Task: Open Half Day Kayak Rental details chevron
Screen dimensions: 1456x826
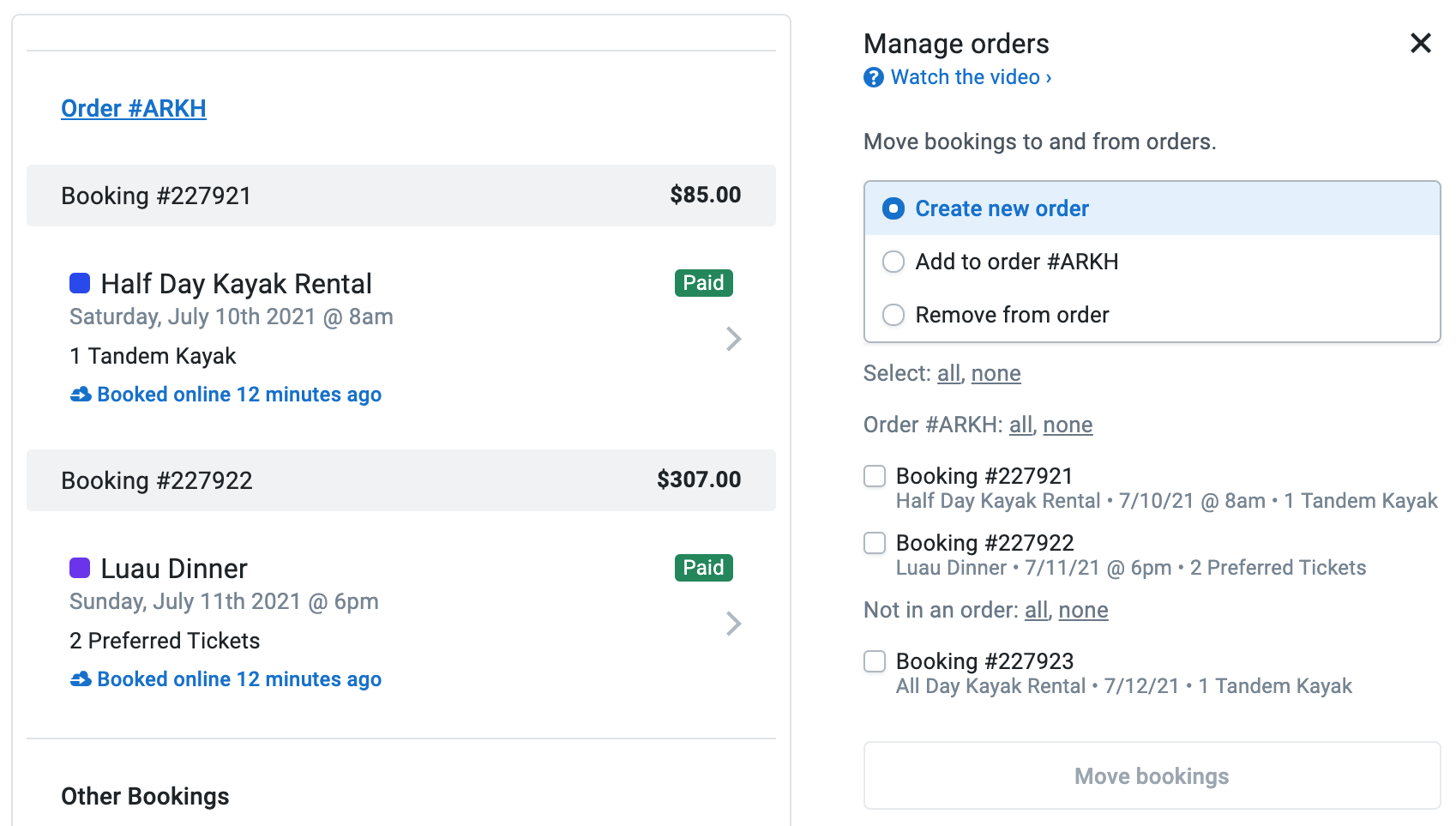Action: click(733, 339)
